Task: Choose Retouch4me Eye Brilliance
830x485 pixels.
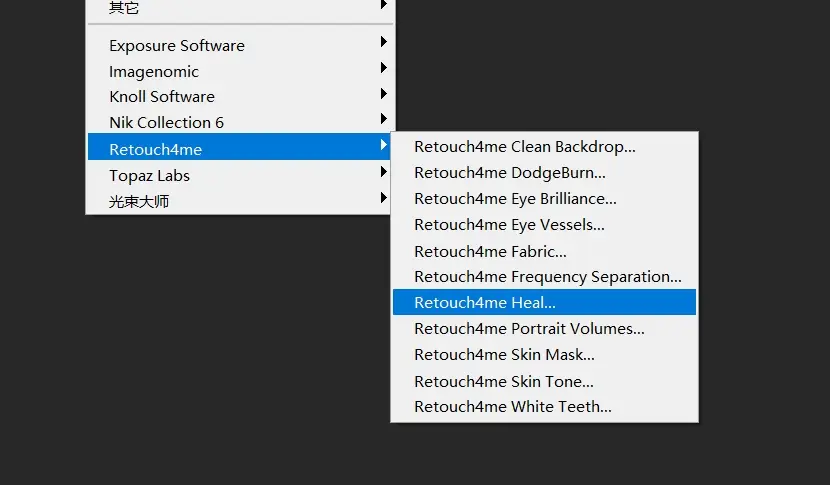Action: (515, 199)
